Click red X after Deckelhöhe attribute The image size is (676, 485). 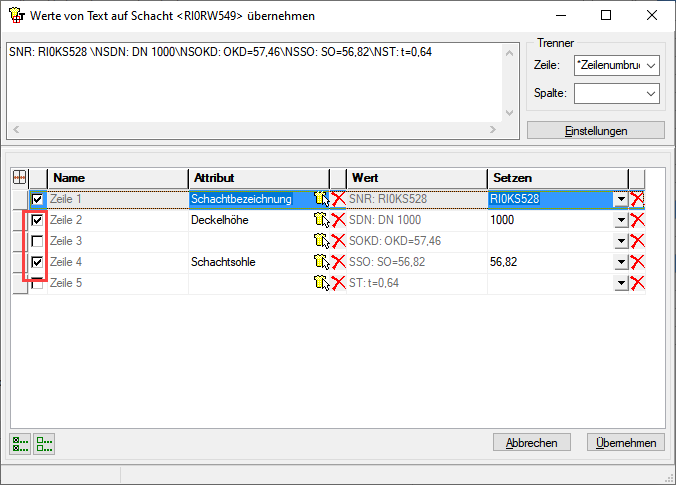tap(338, 220)
